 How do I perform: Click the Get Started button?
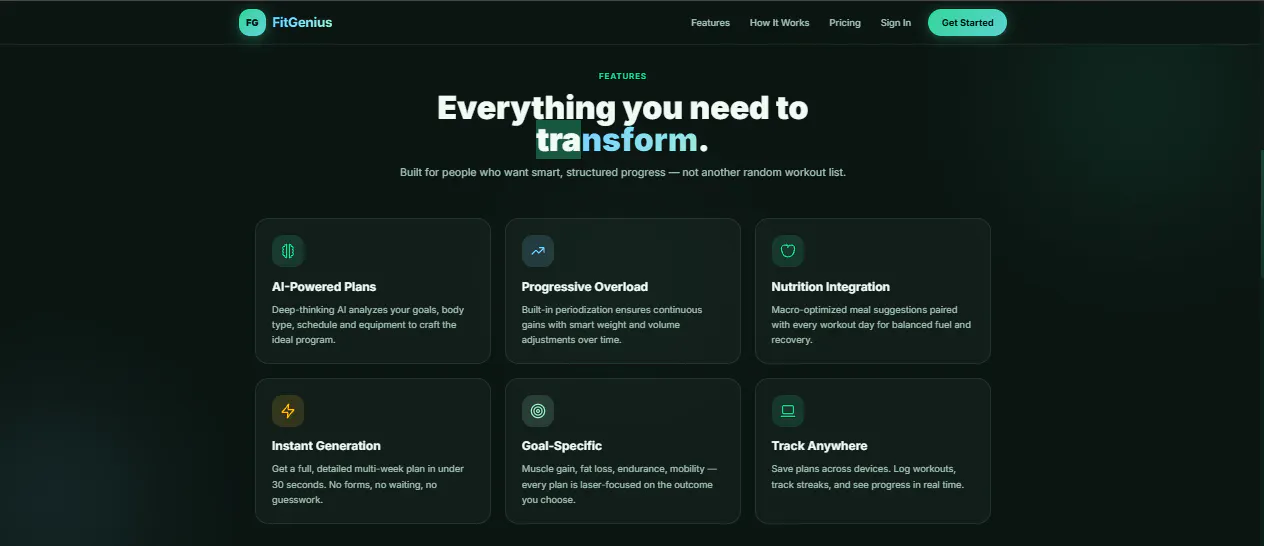click(x=967, y=23)
